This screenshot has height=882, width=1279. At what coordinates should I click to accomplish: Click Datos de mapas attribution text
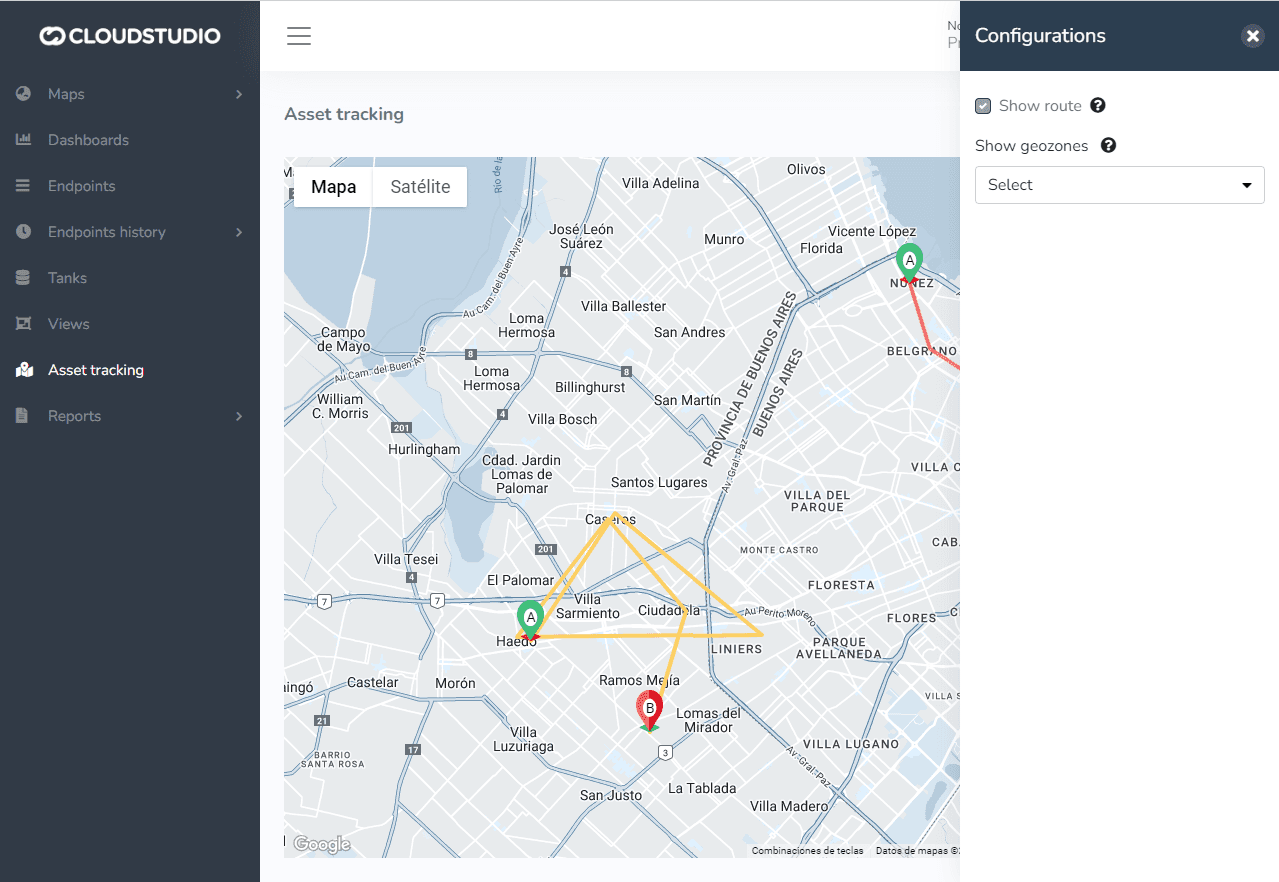coord(917,851)
